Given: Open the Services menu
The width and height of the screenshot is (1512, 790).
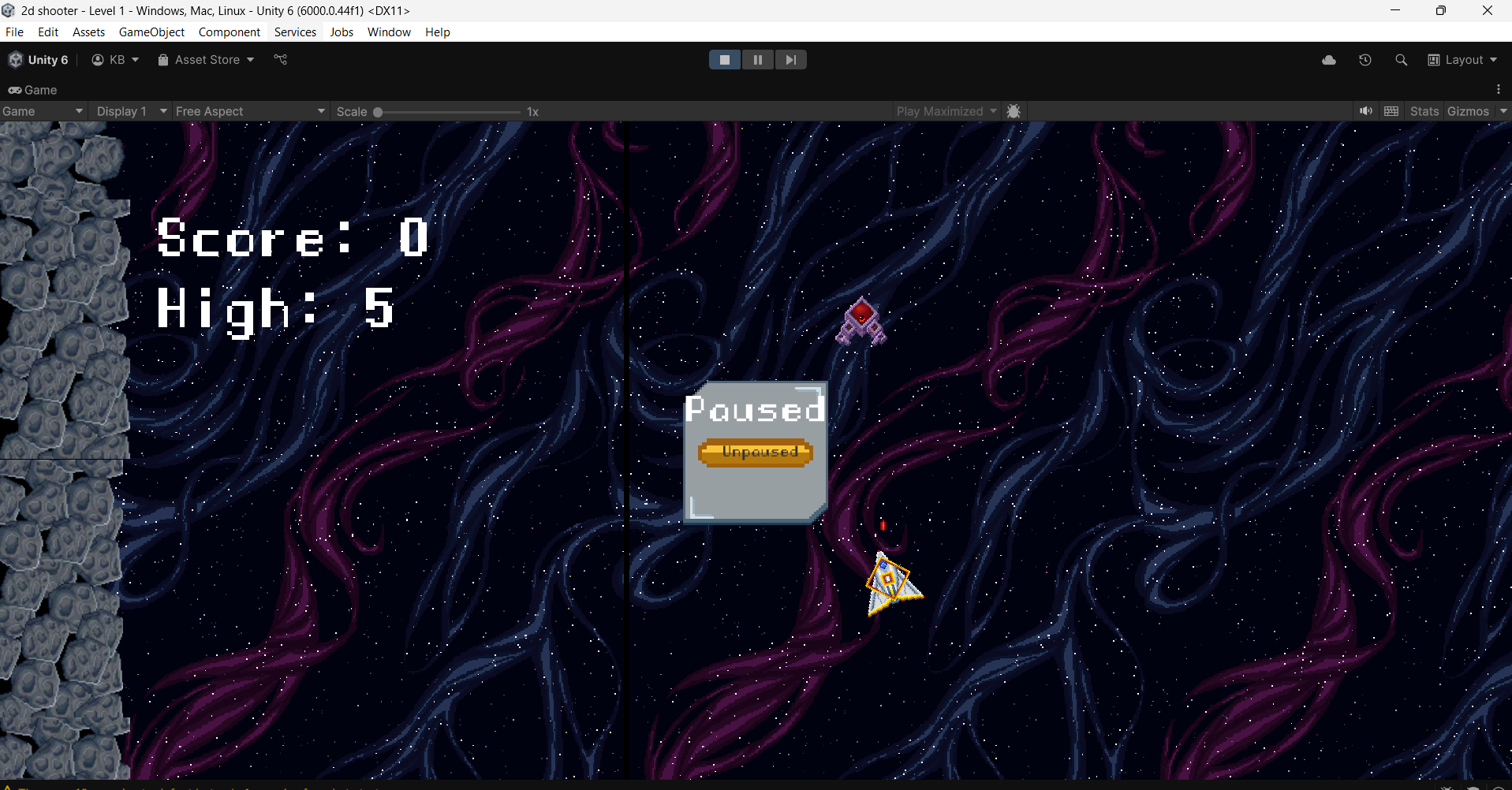Looking at the screenshot, I should (x=295, y=32).
